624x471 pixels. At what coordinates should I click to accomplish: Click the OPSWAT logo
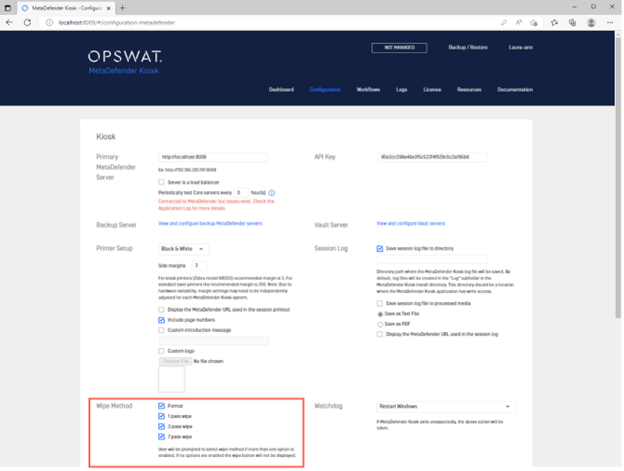coord(125,57)
